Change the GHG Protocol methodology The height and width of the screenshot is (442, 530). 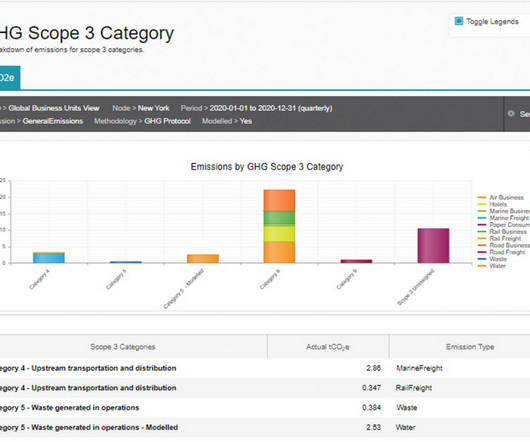click(167, 121)
